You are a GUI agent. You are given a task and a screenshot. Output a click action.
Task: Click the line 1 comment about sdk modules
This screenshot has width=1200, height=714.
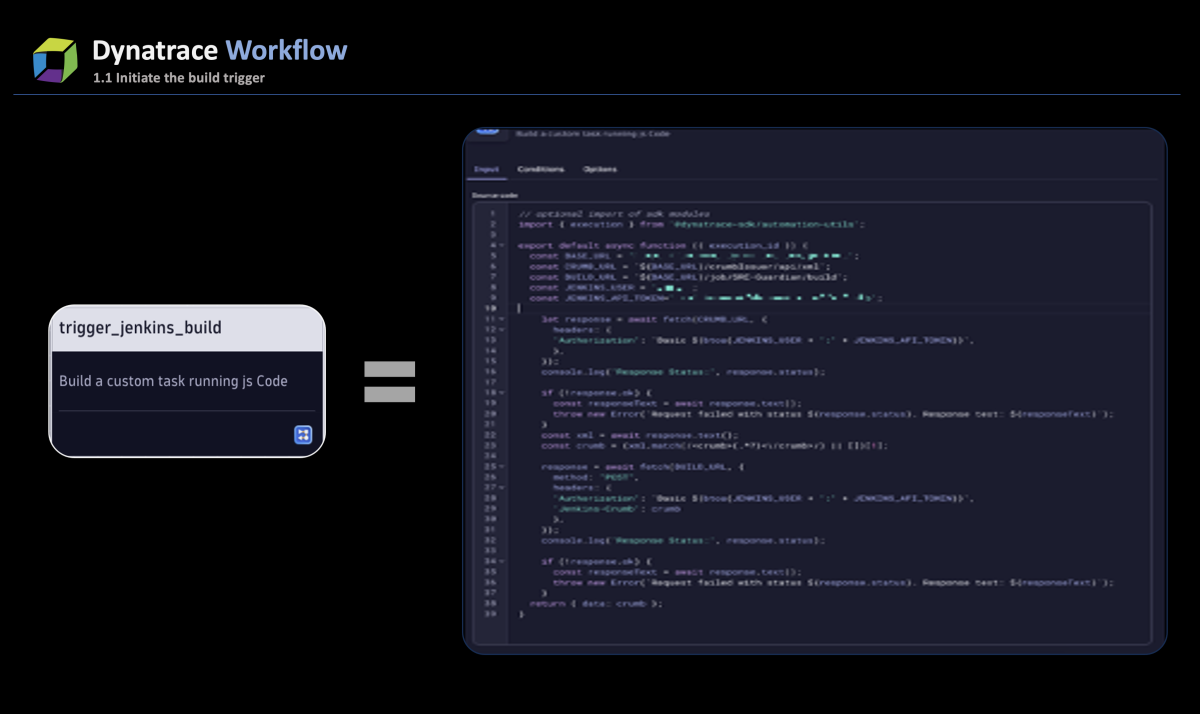pos(614,213)
